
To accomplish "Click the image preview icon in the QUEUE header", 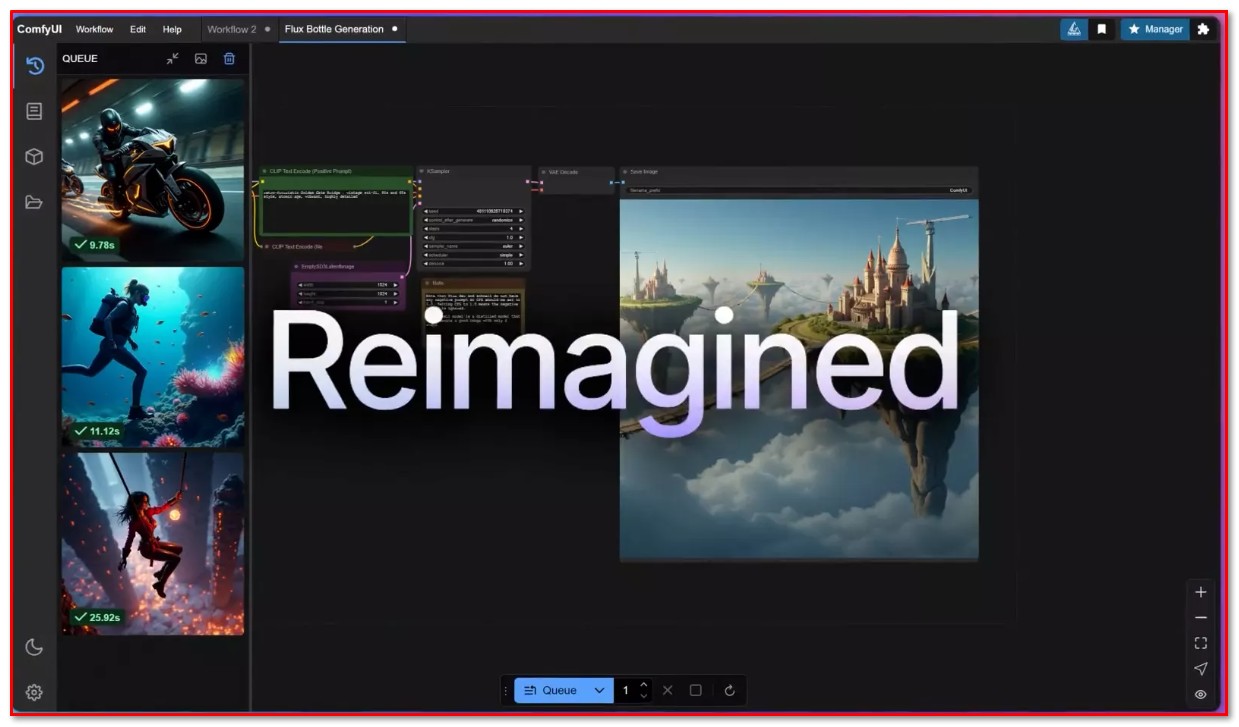I will point(201,59).
